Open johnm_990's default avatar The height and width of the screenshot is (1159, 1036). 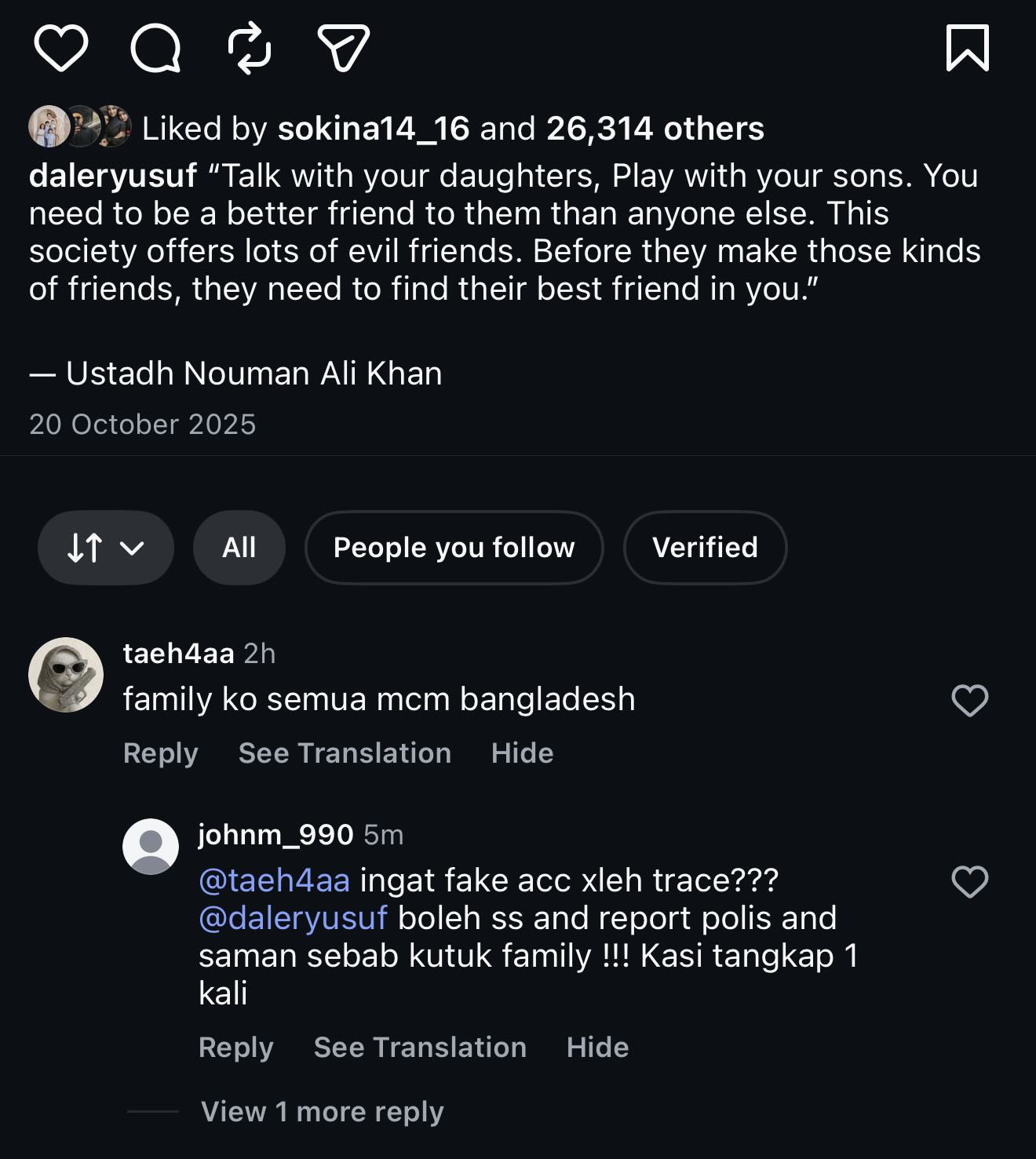pos(151,847)
